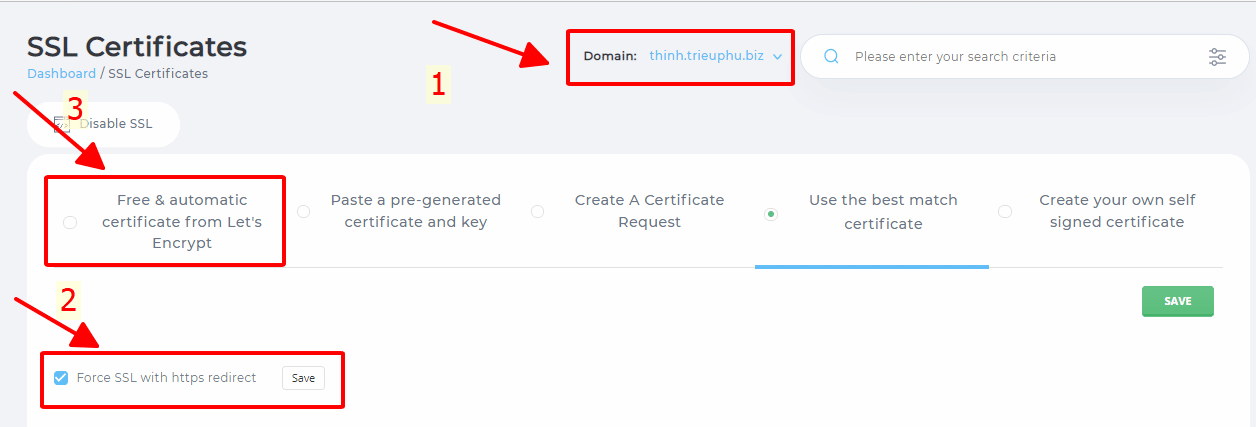Click the search magnifier icon

831,57
